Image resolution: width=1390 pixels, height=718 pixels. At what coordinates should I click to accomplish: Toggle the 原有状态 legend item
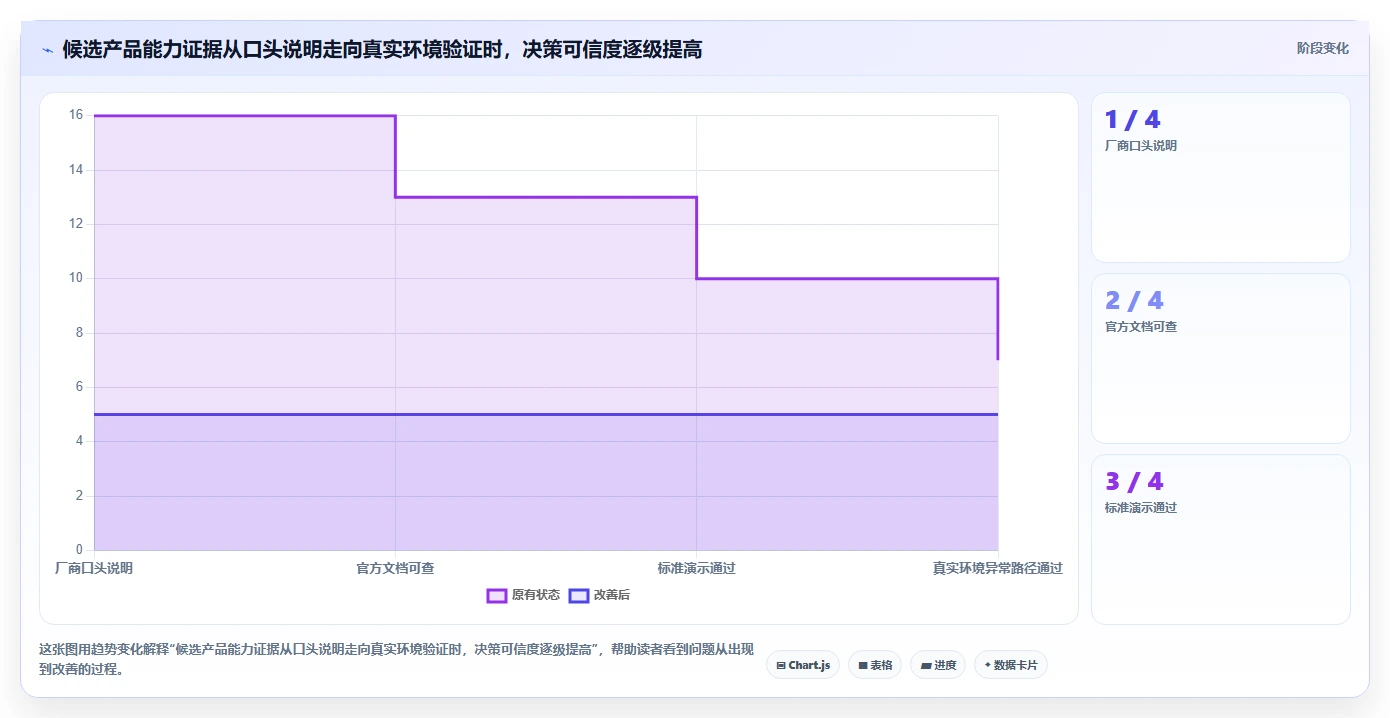(x=523, y=595)
